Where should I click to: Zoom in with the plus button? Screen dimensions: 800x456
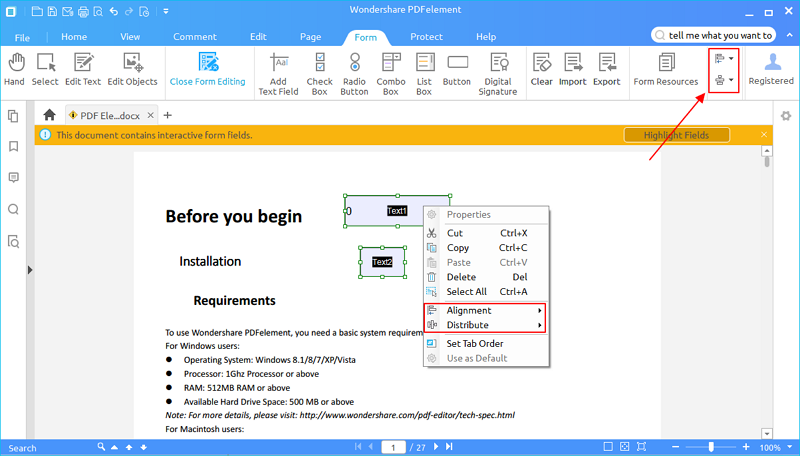click(x=746, y=447)
